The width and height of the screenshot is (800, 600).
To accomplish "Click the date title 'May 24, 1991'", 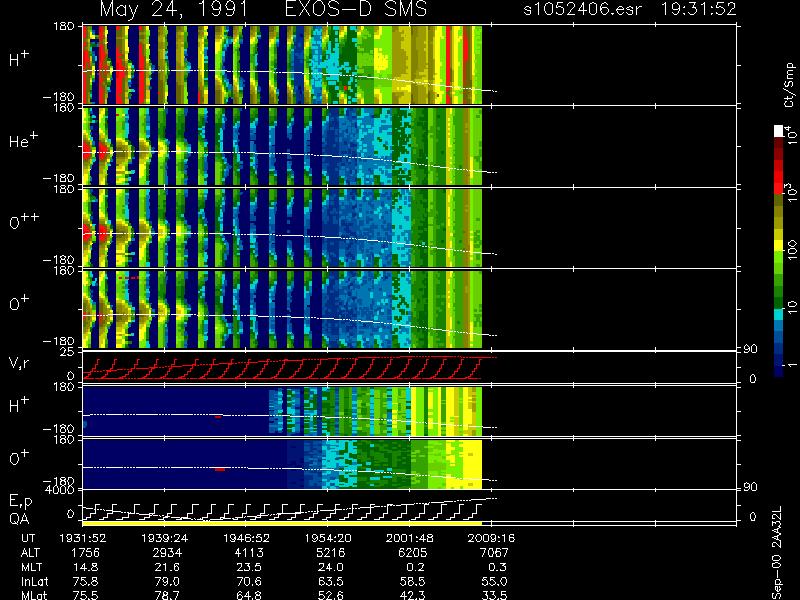I will click(x=174, y=10).
